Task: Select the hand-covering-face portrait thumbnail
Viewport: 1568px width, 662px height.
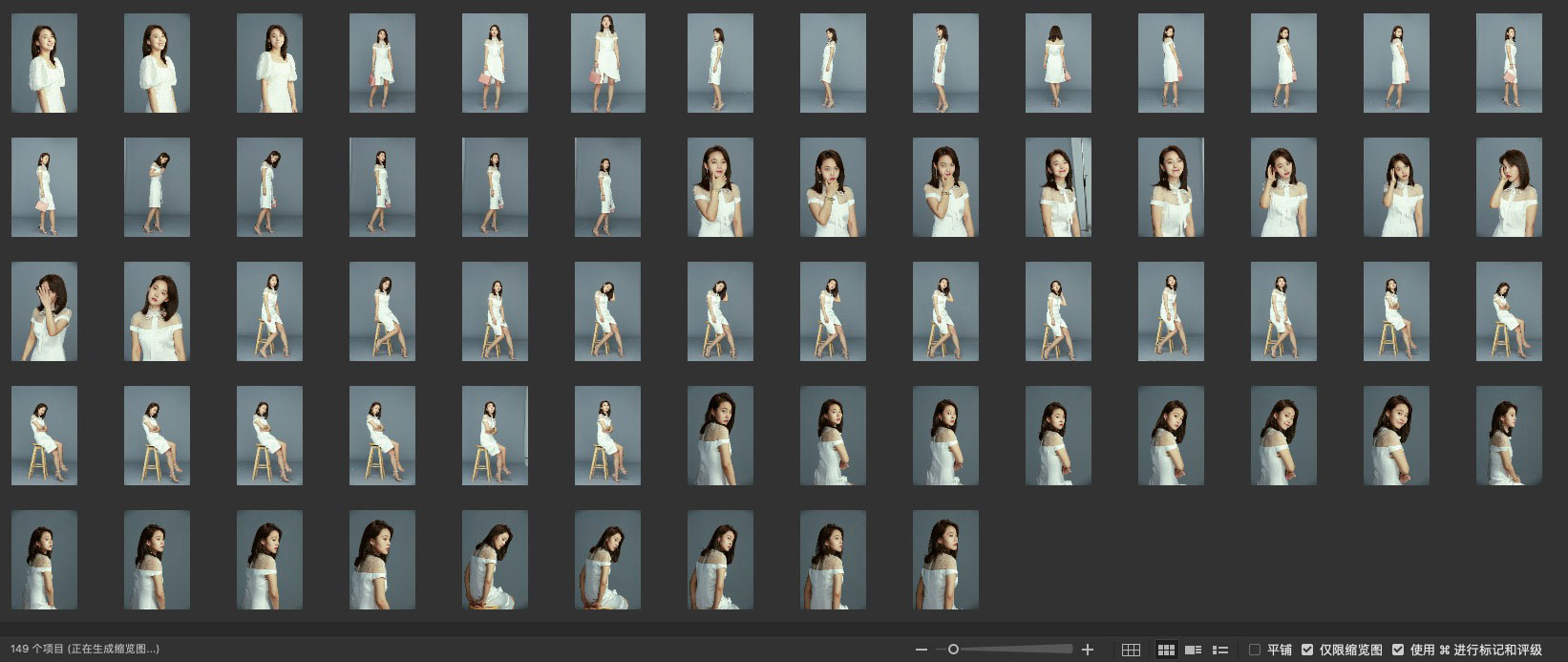Action: 44,311
